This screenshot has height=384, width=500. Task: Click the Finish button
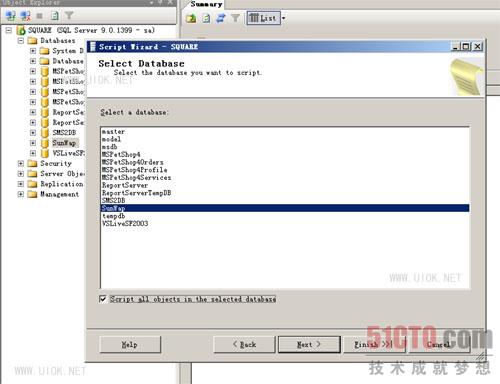[x=374, y=344]
